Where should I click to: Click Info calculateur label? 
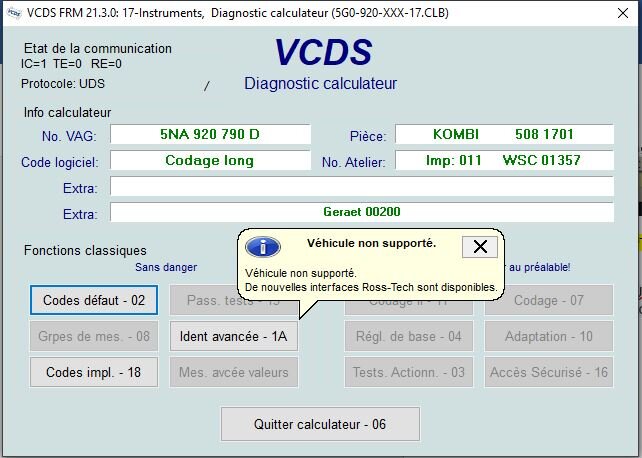tap(67, 113)
